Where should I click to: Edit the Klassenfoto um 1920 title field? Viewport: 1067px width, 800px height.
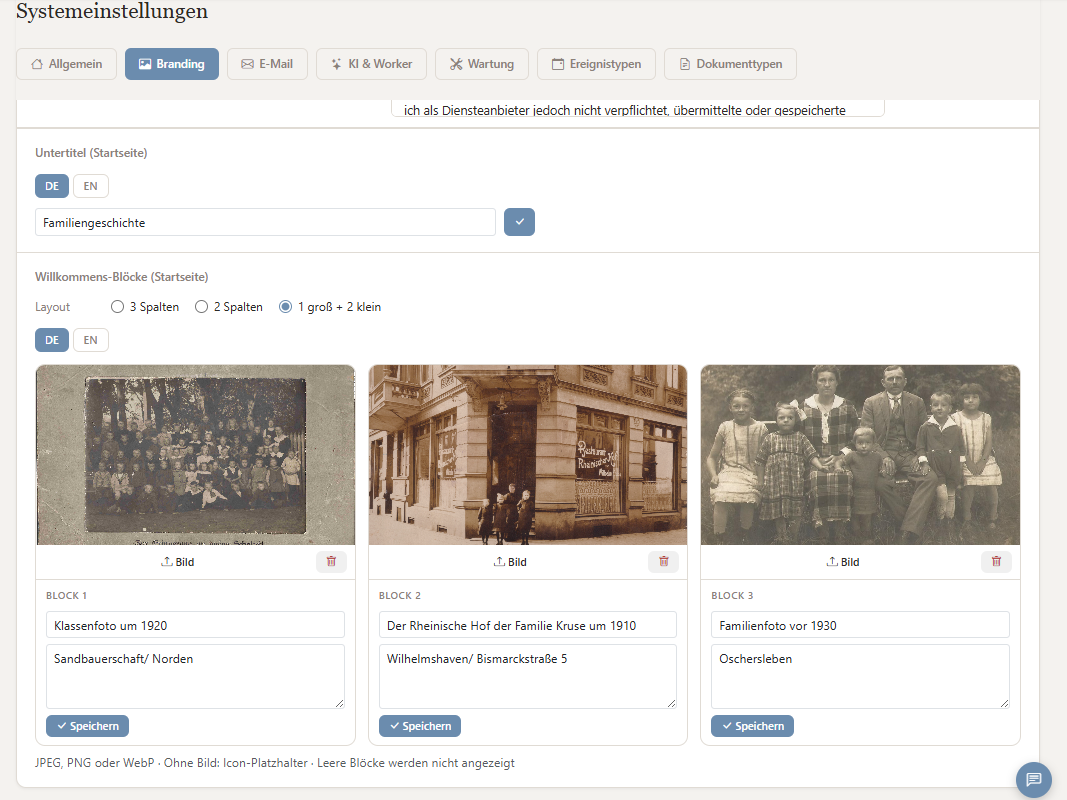pos(195,625)
